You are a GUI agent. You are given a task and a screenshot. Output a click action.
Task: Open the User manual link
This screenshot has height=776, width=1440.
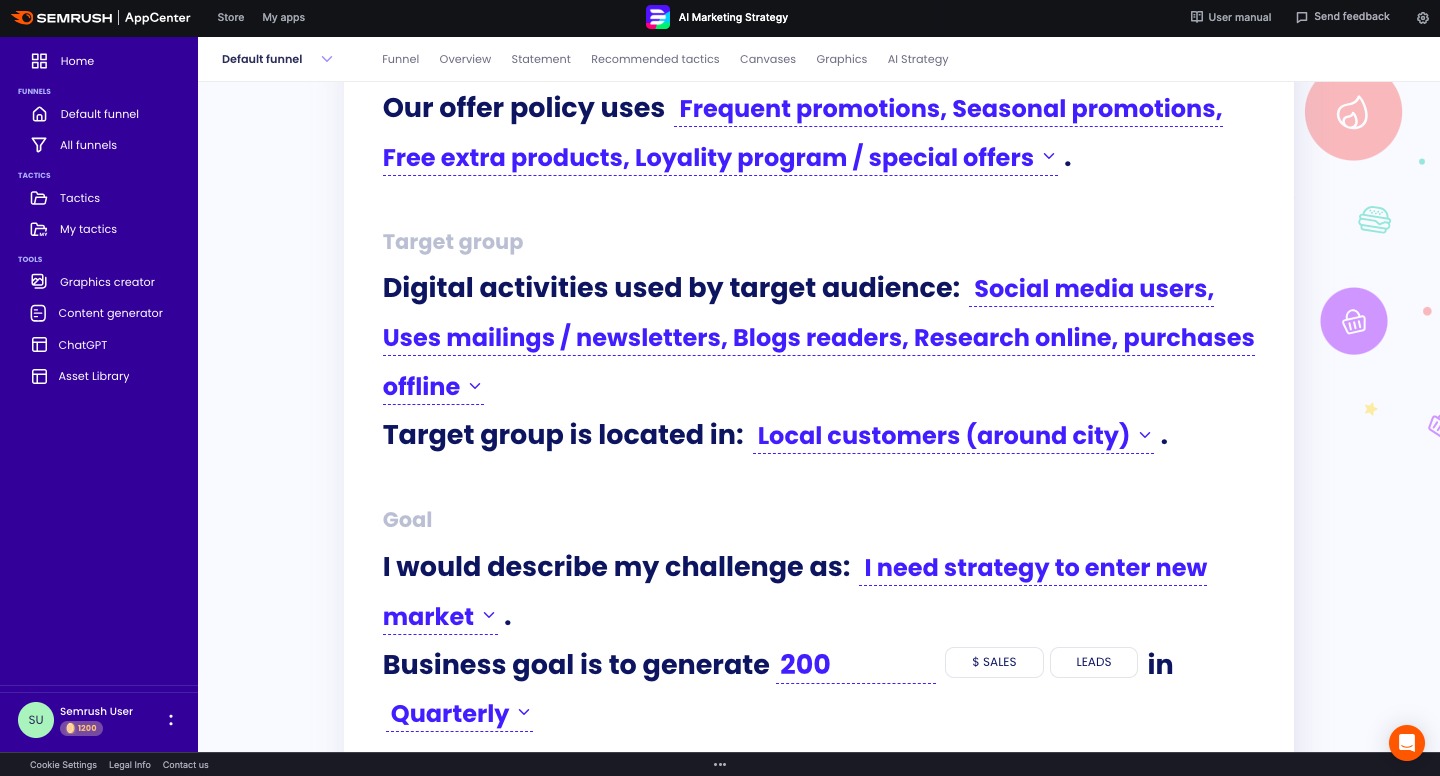click(1231, 17)
